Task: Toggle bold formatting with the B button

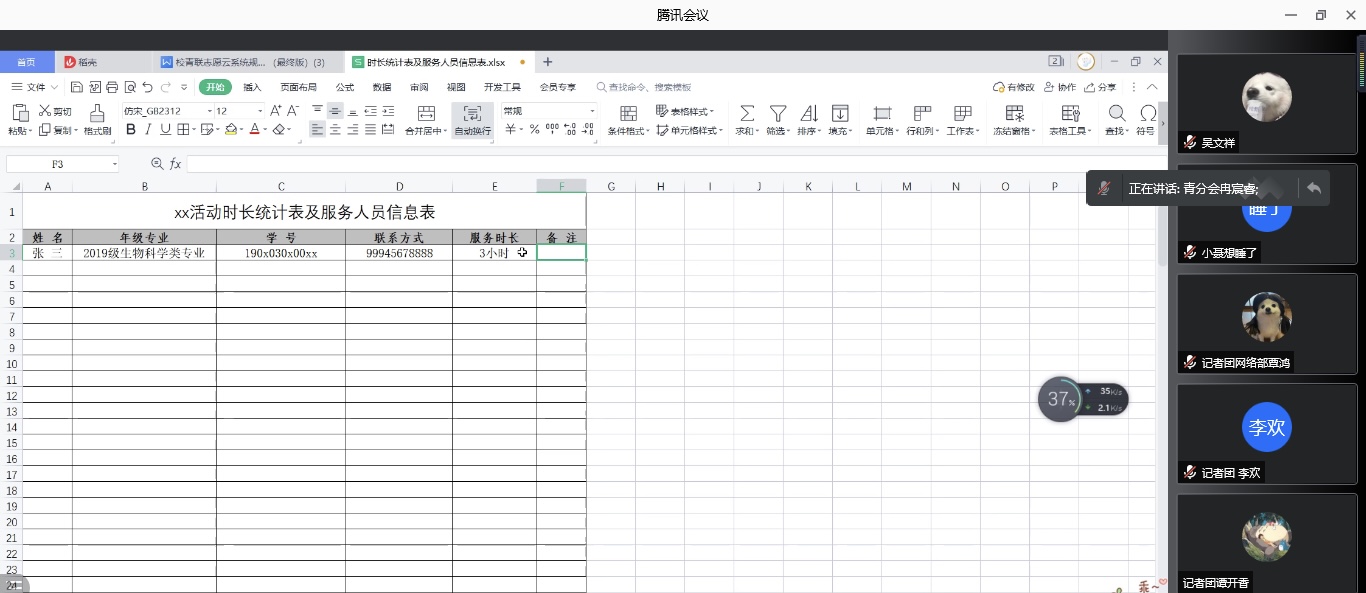Action: pos(130,130)
